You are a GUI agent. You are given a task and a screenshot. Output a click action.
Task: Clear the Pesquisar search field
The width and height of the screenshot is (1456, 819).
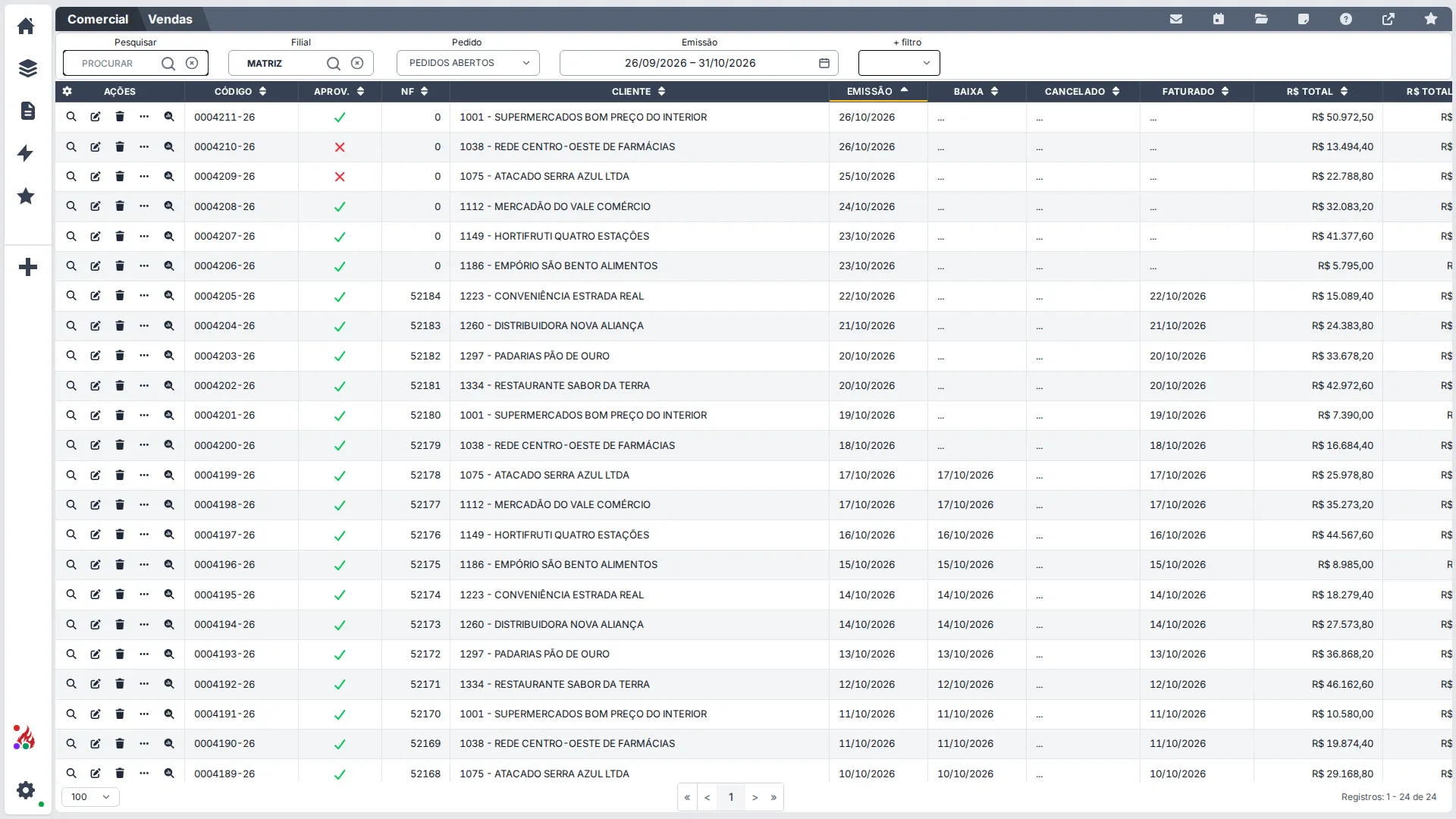click(192, 63)
